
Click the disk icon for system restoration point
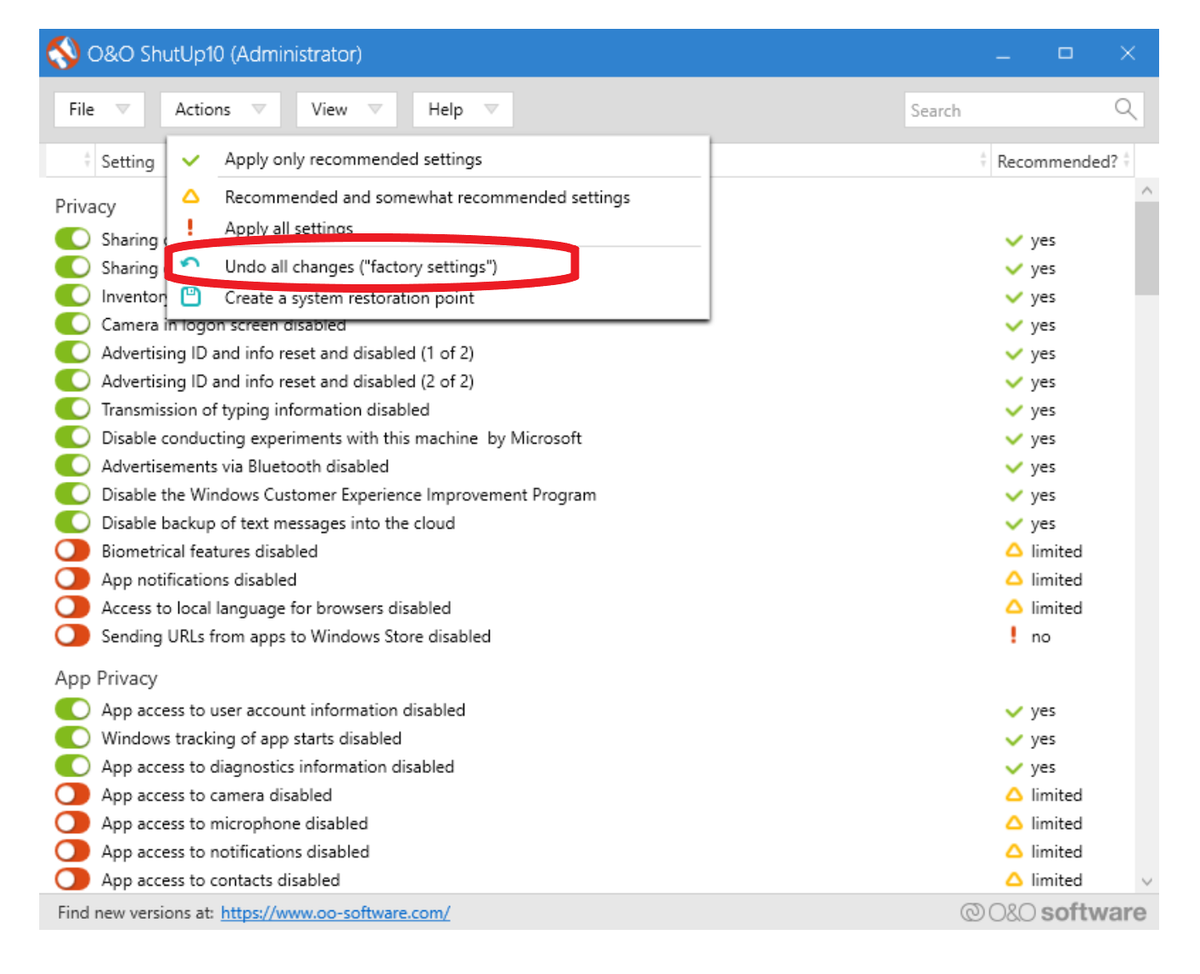191,297
